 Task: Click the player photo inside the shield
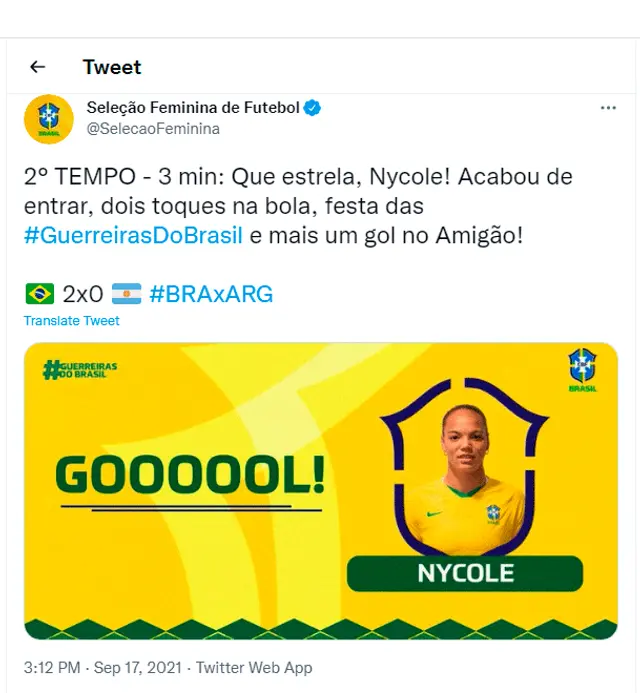pos(465,472)
